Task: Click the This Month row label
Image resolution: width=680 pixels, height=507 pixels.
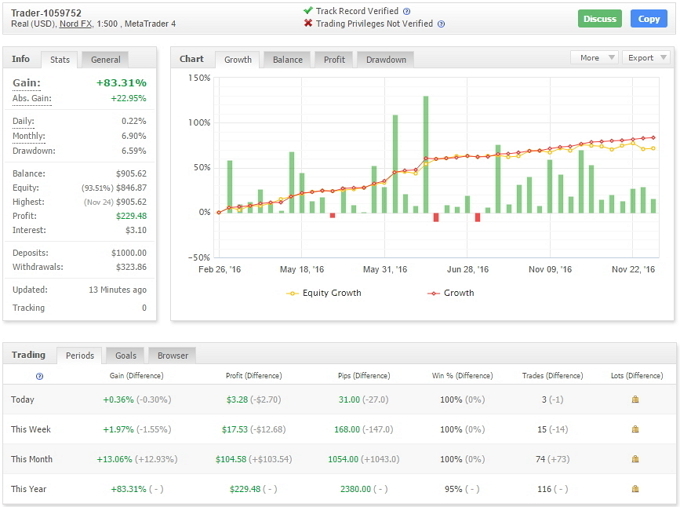Action: [32, 459]
